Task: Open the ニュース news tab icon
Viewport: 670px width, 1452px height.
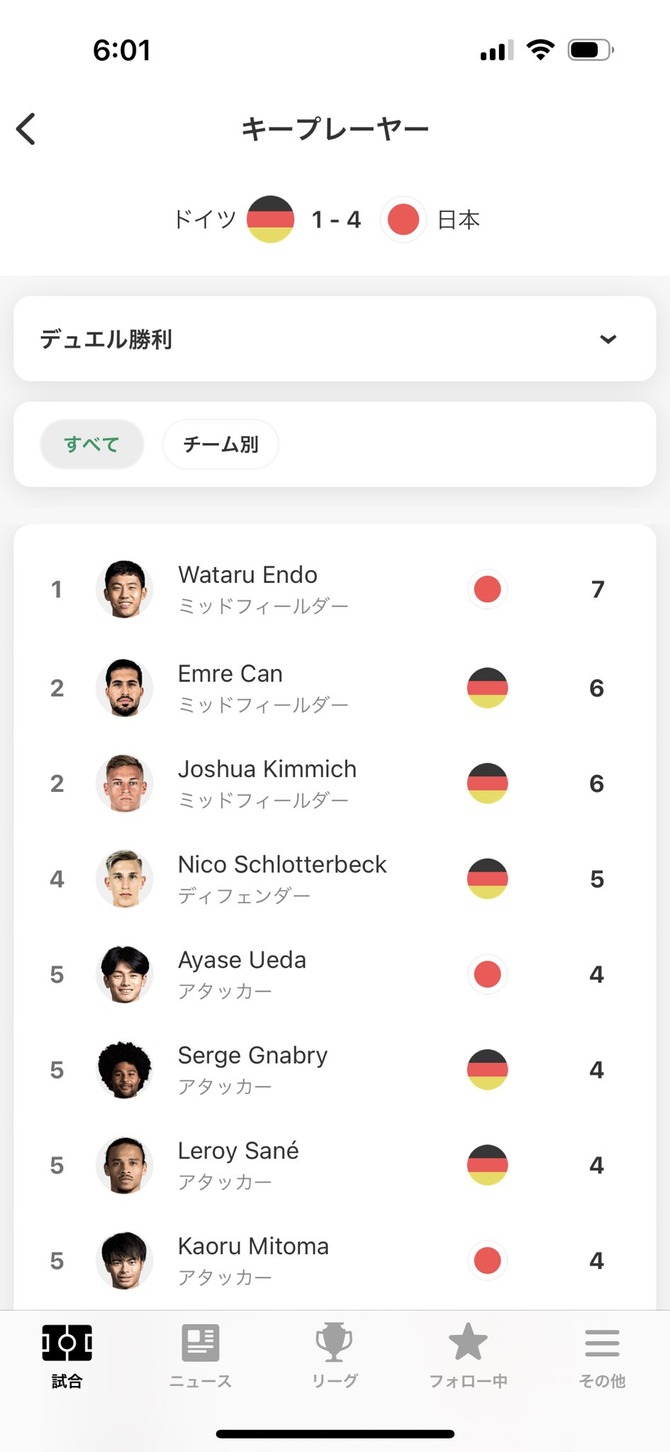Action: click(x=200, y=1343)
